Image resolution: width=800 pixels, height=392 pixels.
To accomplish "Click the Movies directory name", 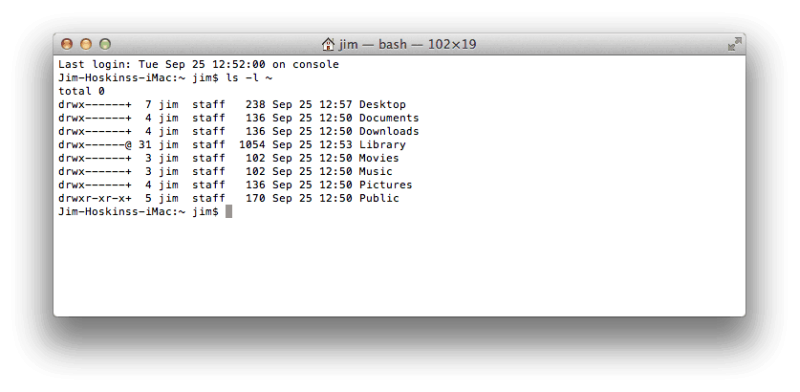I will click(379, 158).
